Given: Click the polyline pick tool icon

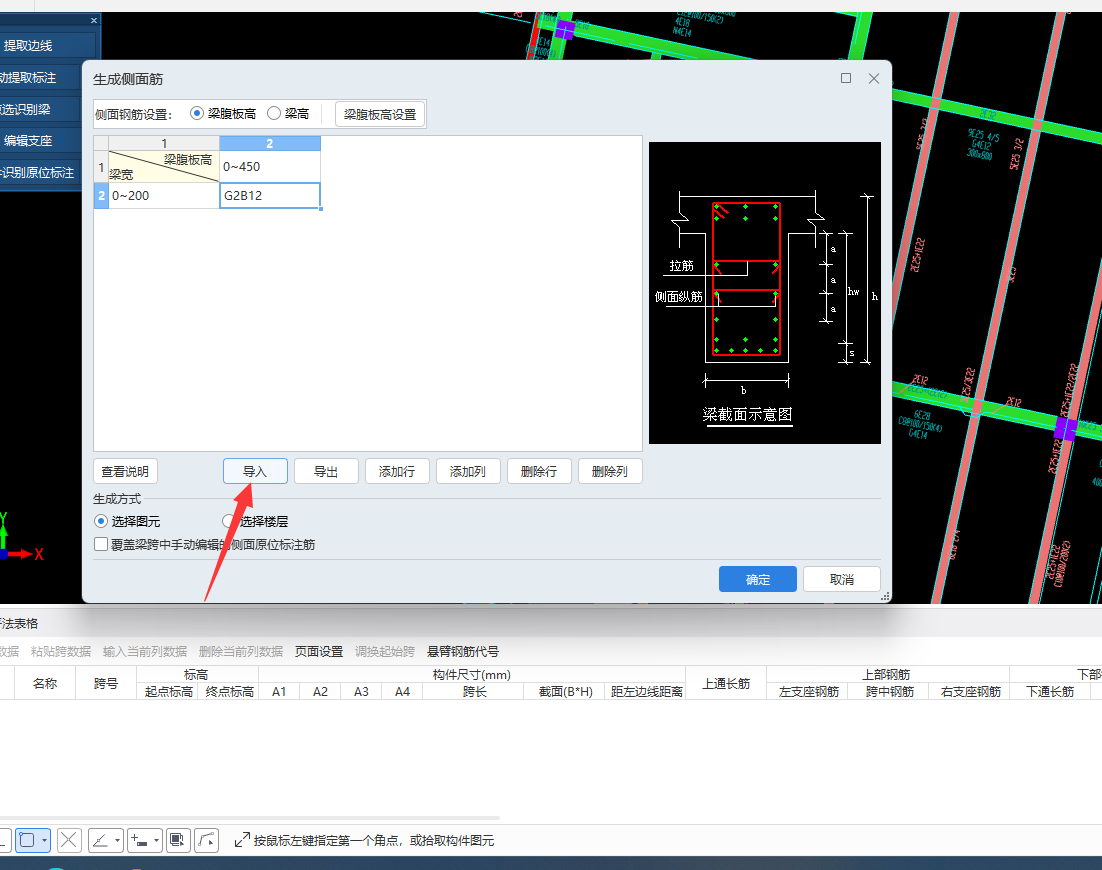Looking at the screenshot, I should (x=206, y=840).
